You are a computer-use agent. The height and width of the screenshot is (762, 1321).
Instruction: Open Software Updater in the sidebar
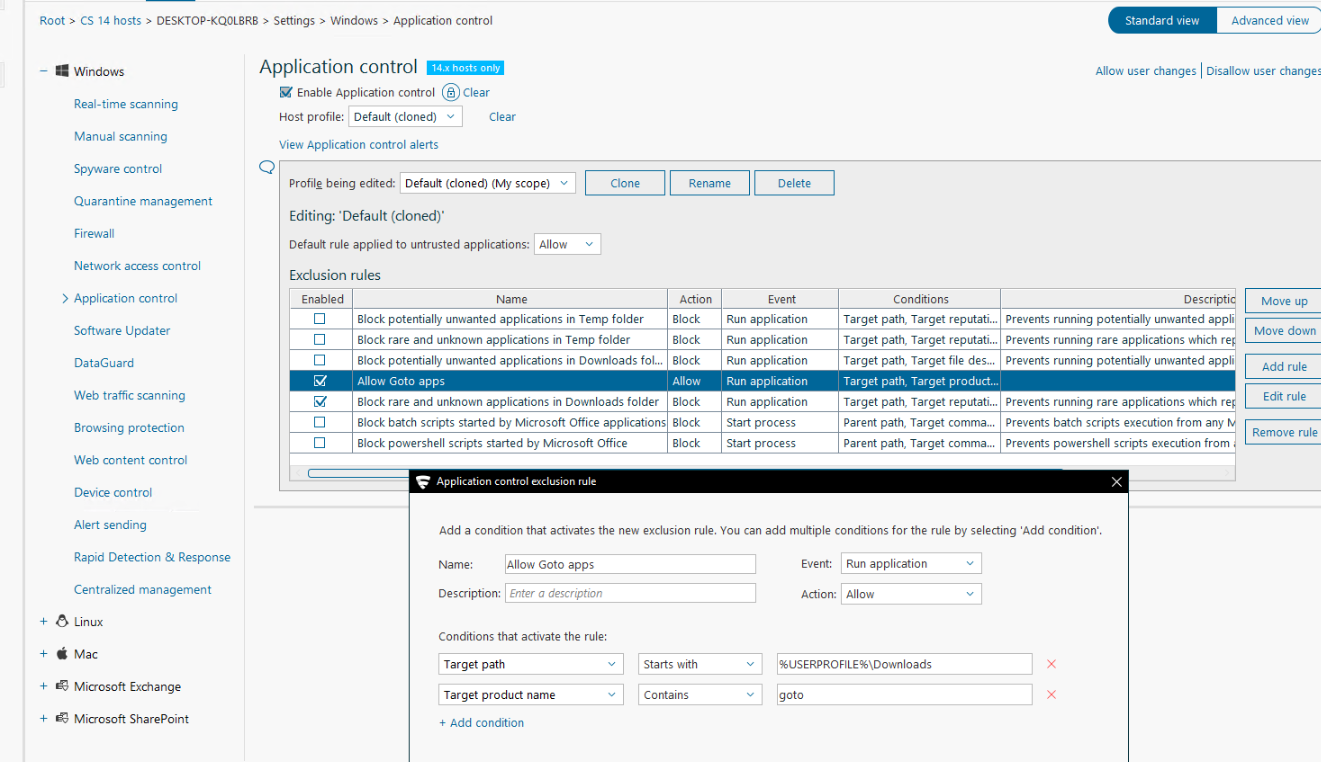pyautogui.click(x=122, y=330)
